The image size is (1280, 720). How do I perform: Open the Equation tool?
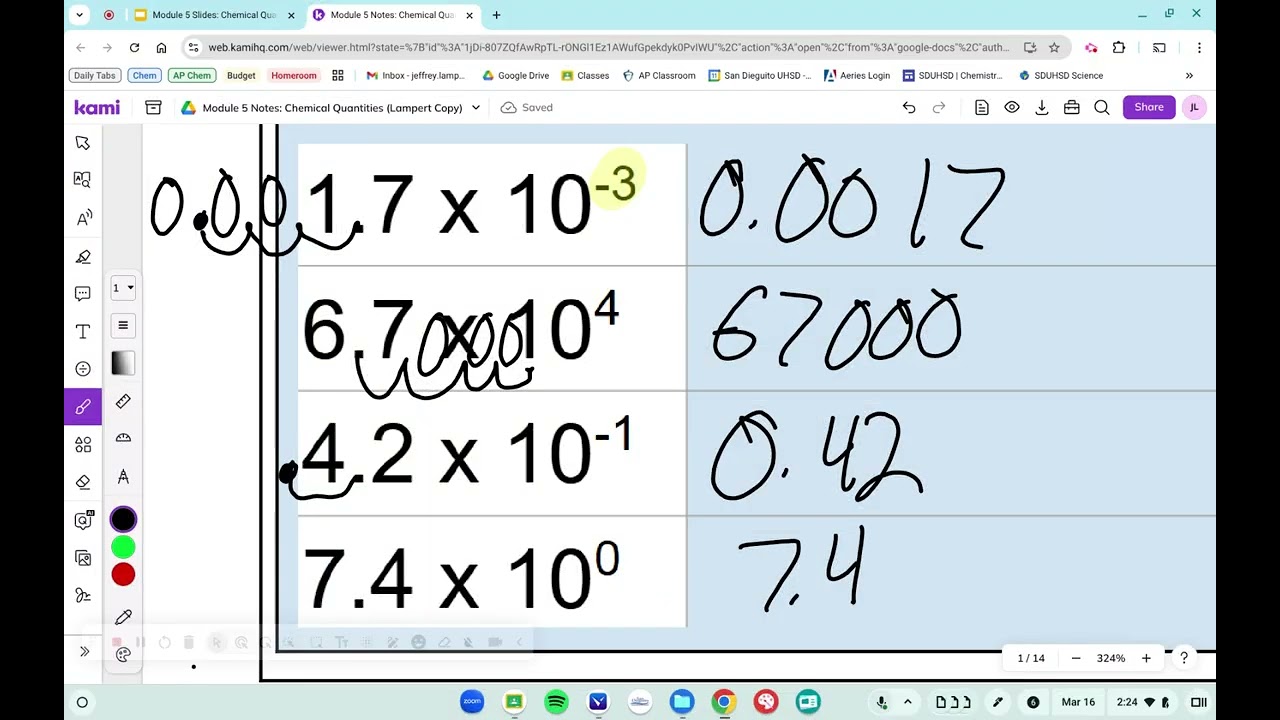pos(83,369)
